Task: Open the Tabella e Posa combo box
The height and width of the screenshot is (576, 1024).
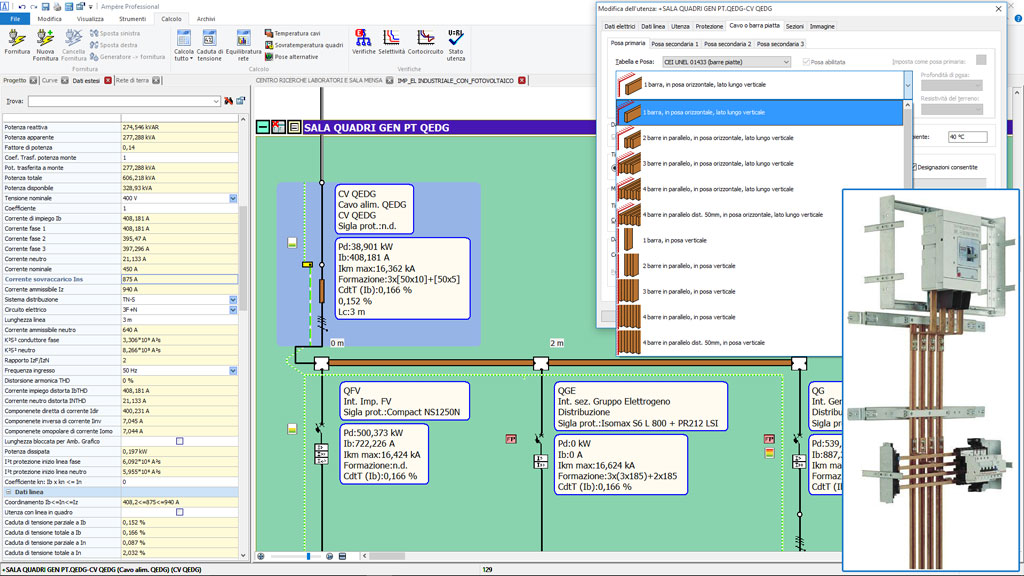Action: pyautogui.click(x=726, y=62)
